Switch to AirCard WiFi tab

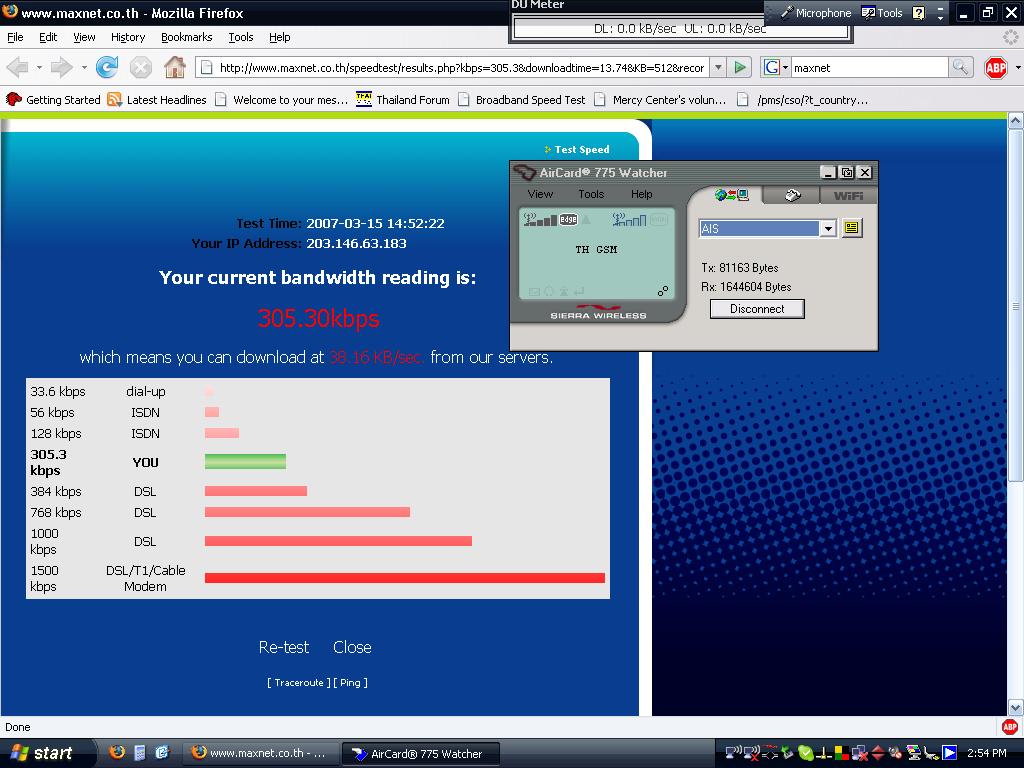click(x=848, y=195)
